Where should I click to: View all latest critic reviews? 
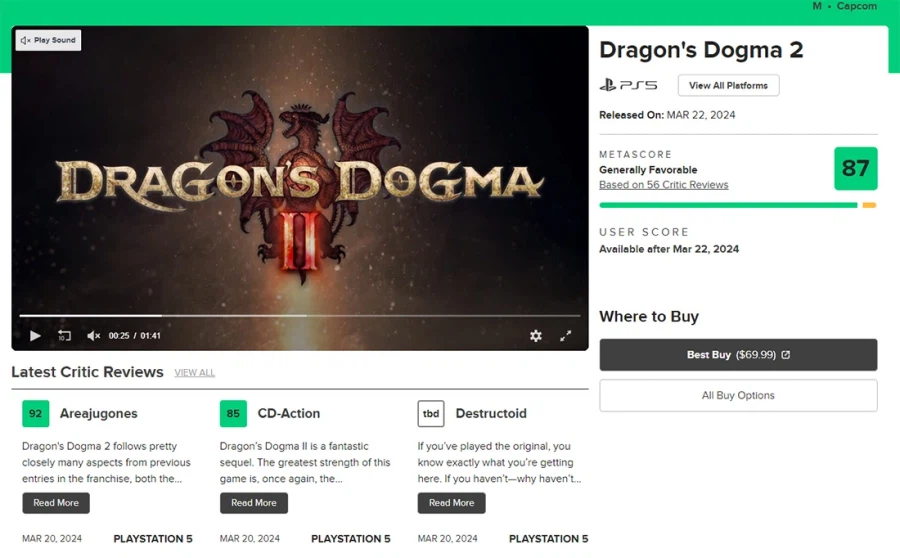tap(194, 373)
